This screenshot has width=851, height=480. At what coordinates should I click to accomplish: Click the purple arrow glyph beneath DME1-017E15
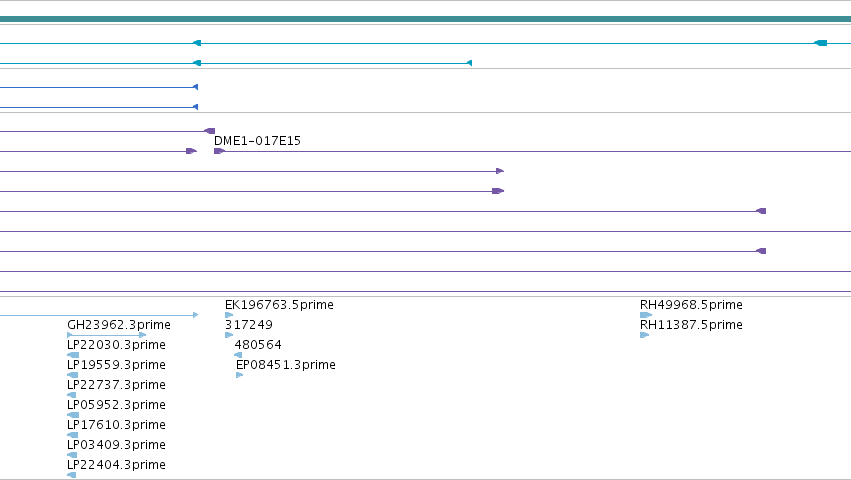pos(219,151)
